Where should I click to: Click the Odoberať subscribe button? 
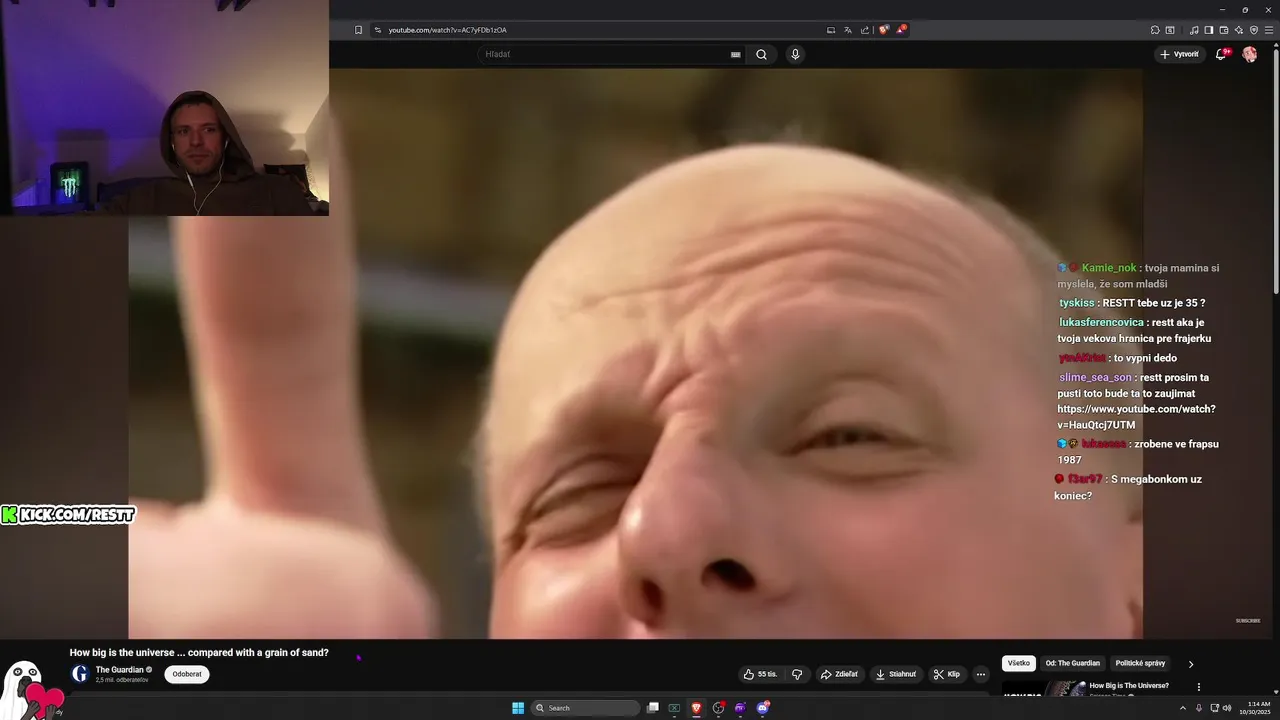187,674
